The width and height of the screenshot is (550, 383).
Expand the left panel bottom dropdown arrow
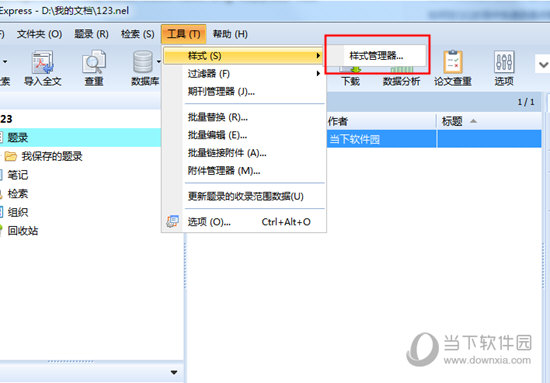click(174, 372)
